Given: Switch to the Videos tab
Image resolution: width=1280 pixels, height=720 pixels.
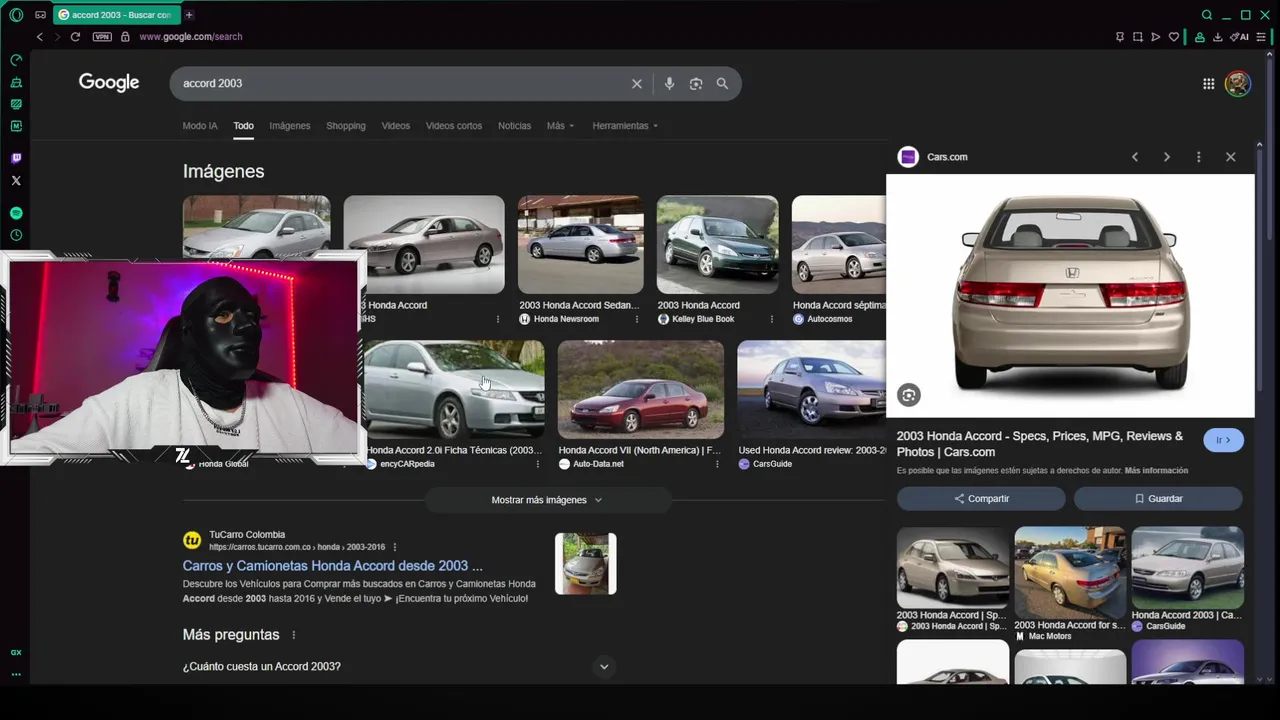Looking at the screenshot, I should (x=396, y=126).
